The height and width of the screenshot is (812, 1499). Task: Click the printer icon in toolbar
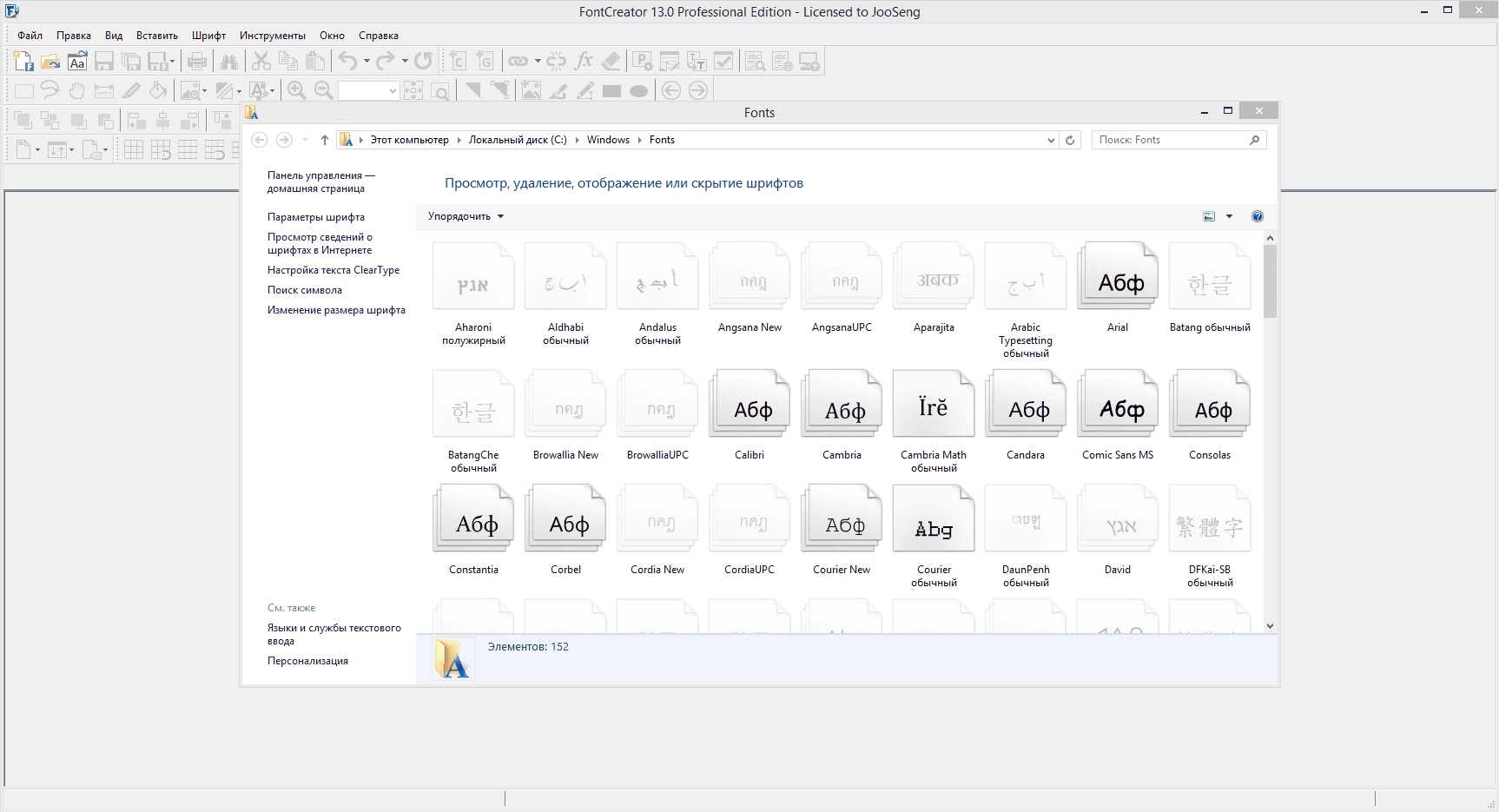click(x=197, y=61)
